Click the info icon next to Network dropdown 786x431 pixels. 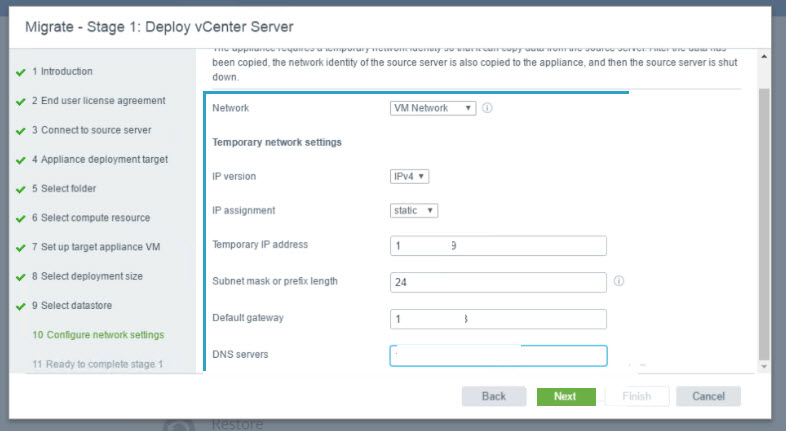[487, 108]
